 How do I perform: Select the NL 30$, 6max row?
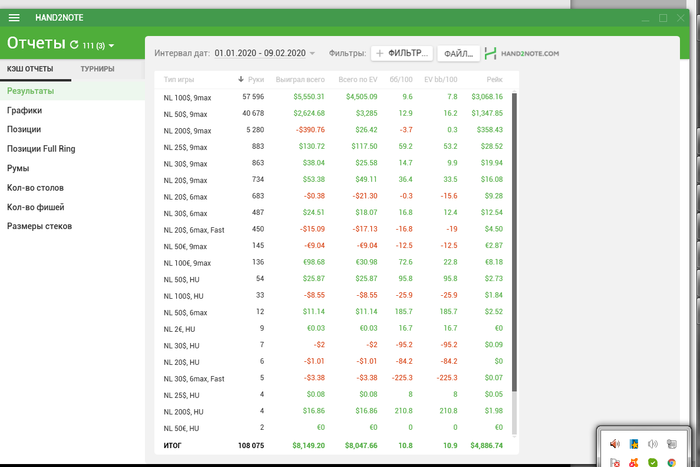tap(333, 213)
